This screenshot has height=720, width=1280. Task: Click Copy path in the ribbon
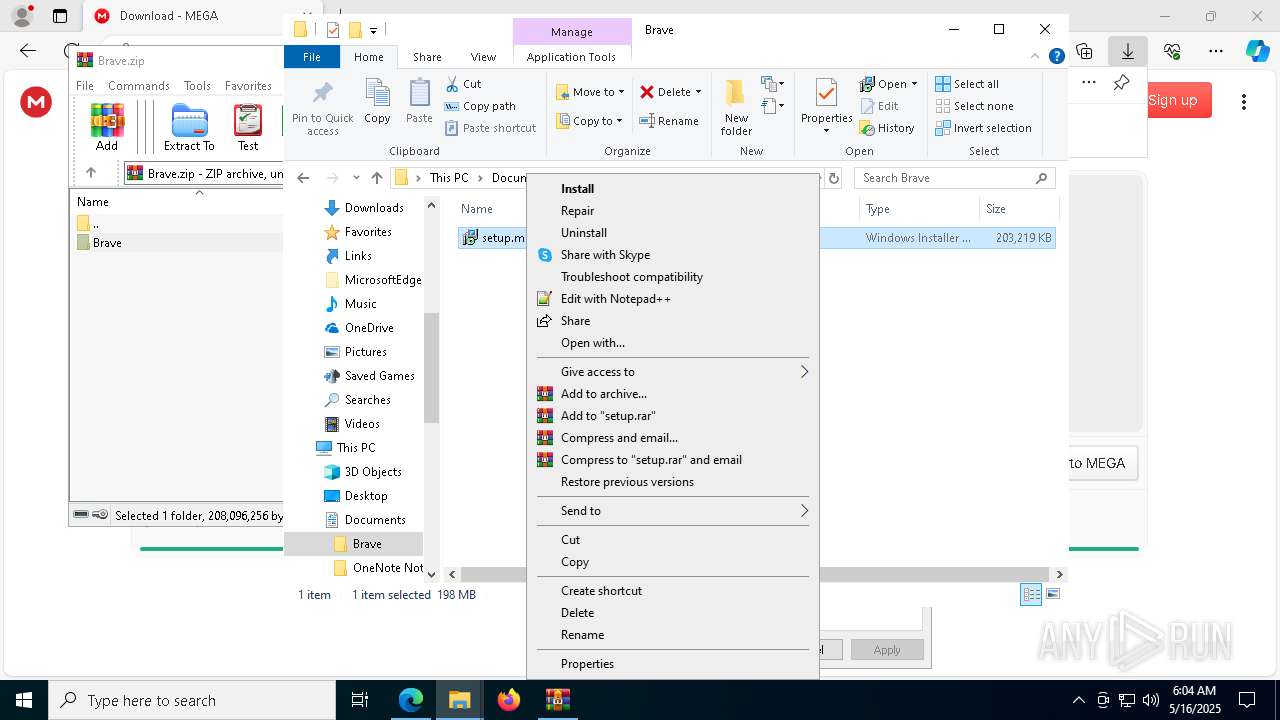pos(480,106)
